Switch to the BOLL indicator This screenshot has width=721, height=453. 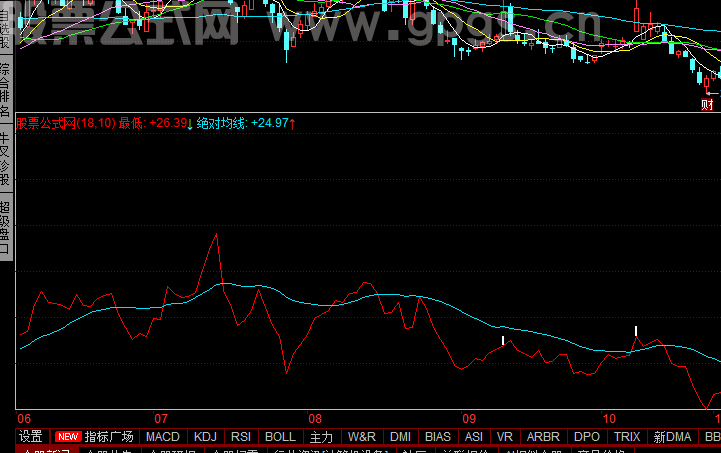click(x=280, y=436)
